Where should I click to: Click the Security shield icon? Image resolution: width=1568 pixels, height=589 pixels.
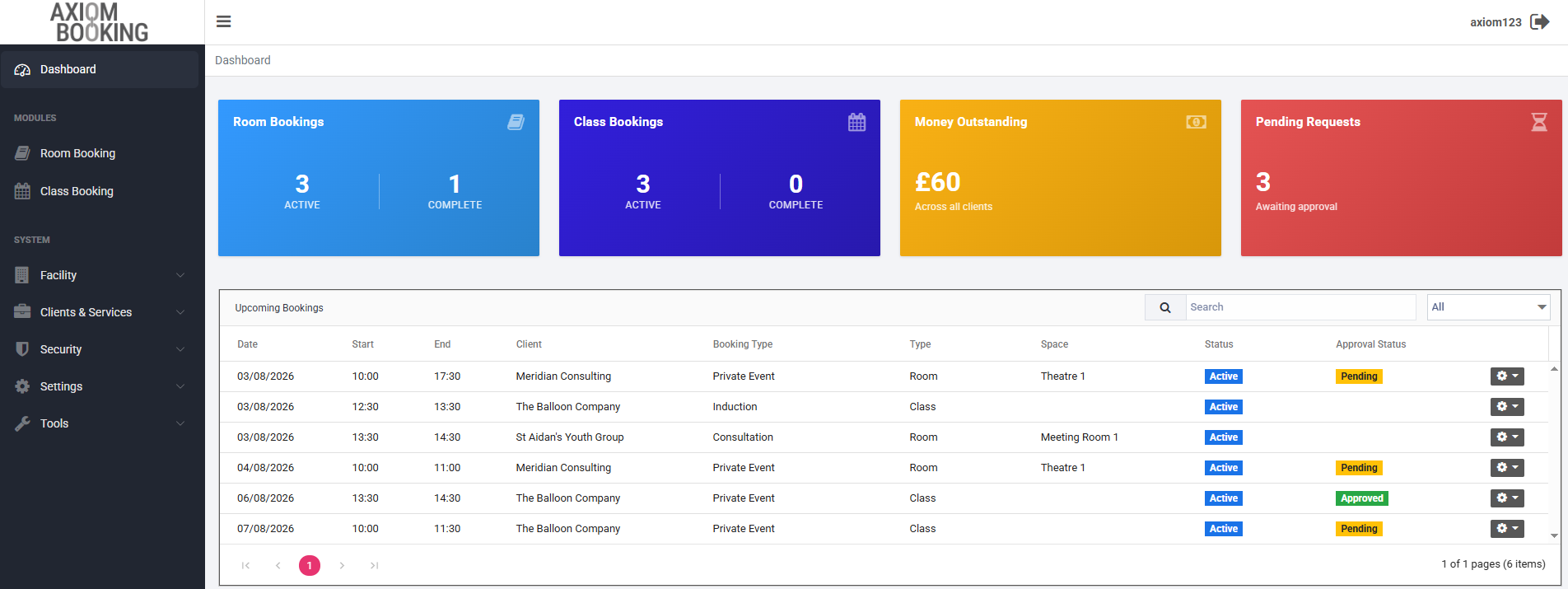coord(22,349)
